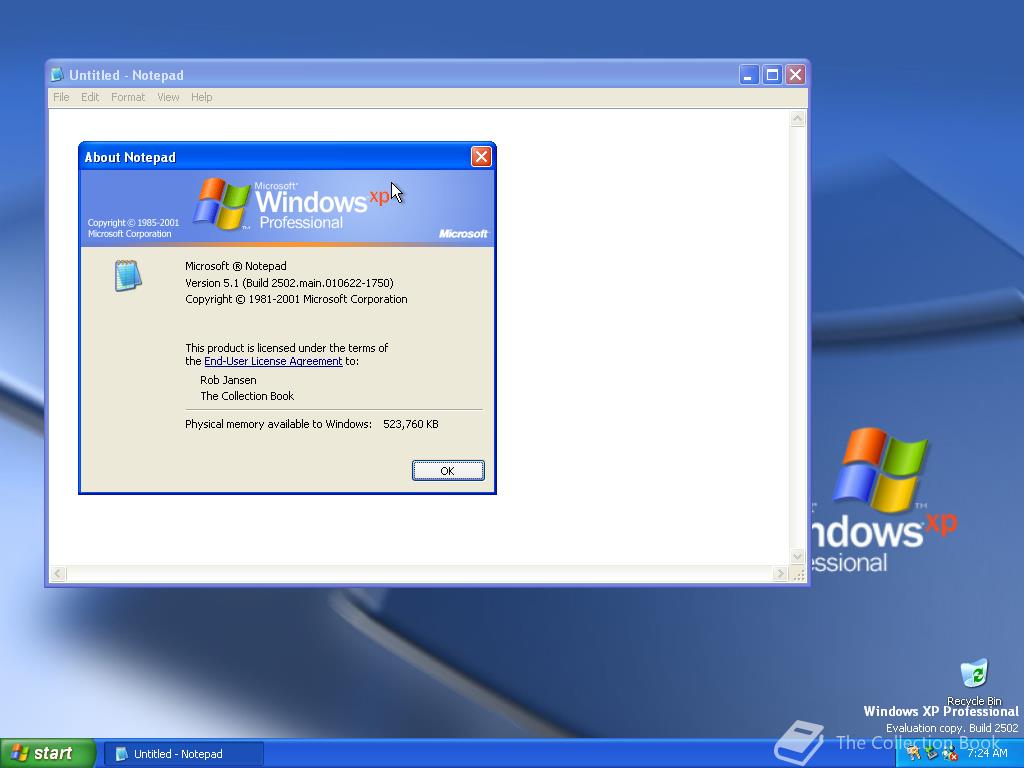Open the End-User License Agreement link

click(273, 361)
